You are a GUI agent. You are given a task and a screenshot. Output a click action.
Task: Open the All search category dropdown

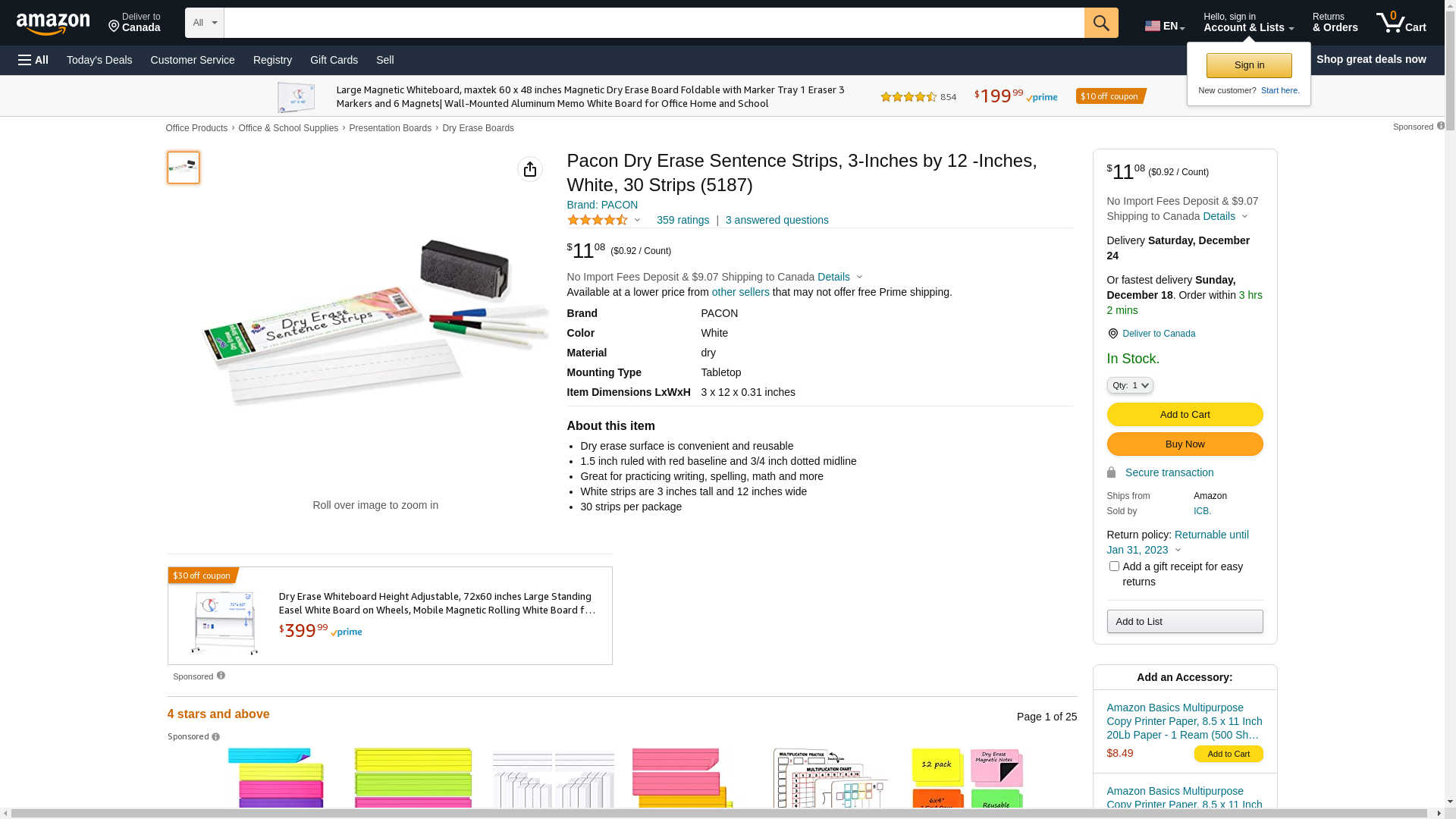point(205,23)
